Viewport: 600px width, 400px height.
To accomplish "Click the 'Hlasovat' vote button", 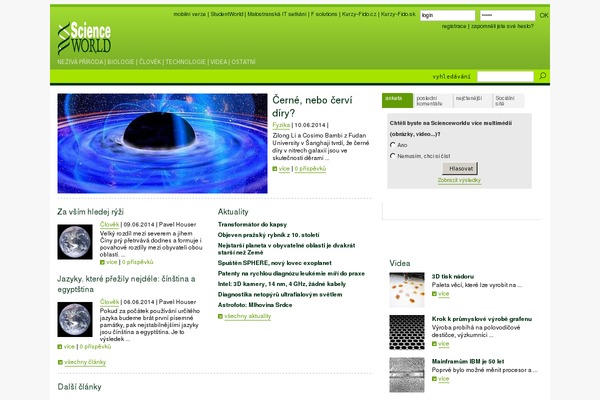I will (x=460, y=168).
